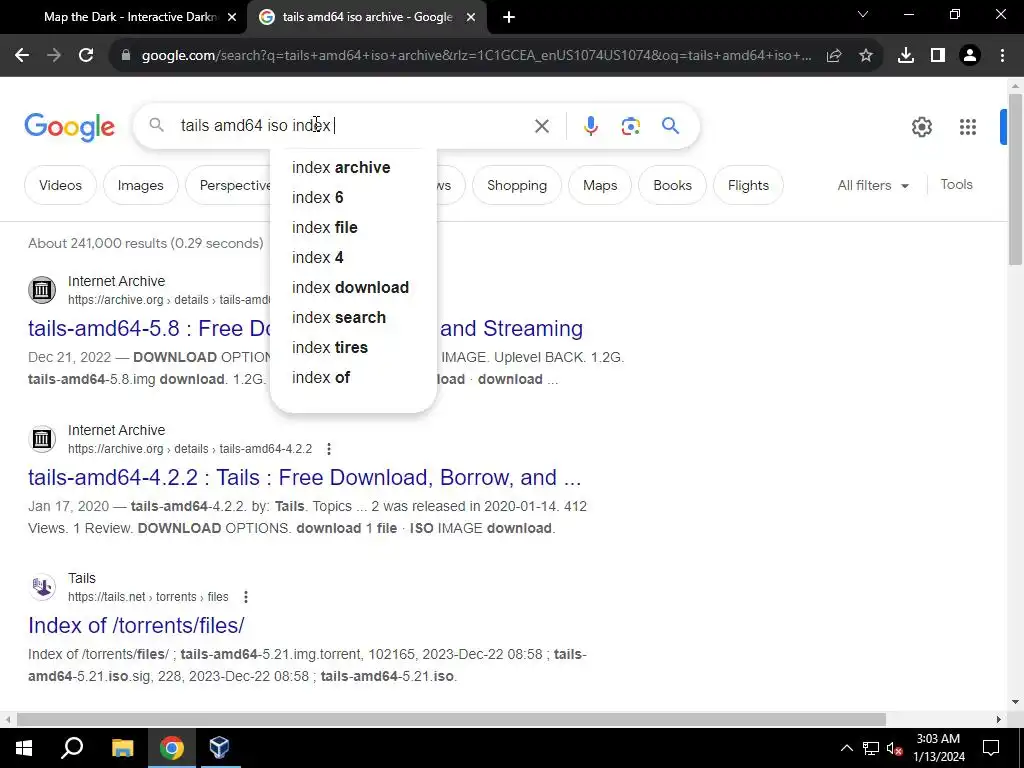Open tails-amd64-5.8 archive result
Viewport: 1024px width, 768px height.
click(149, 328)
